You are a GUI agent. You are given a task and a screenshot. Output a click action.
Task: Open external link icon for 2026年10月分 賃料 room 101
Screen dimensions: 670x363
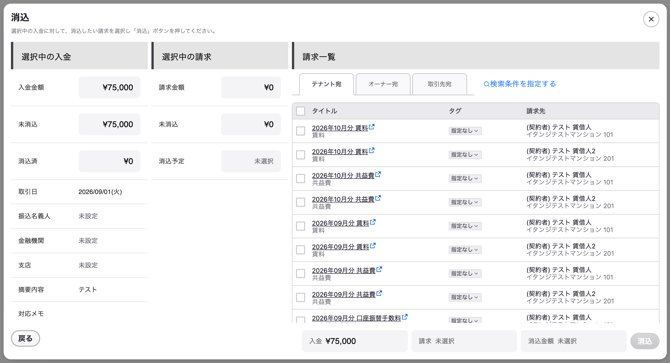(x=372, y=127)
